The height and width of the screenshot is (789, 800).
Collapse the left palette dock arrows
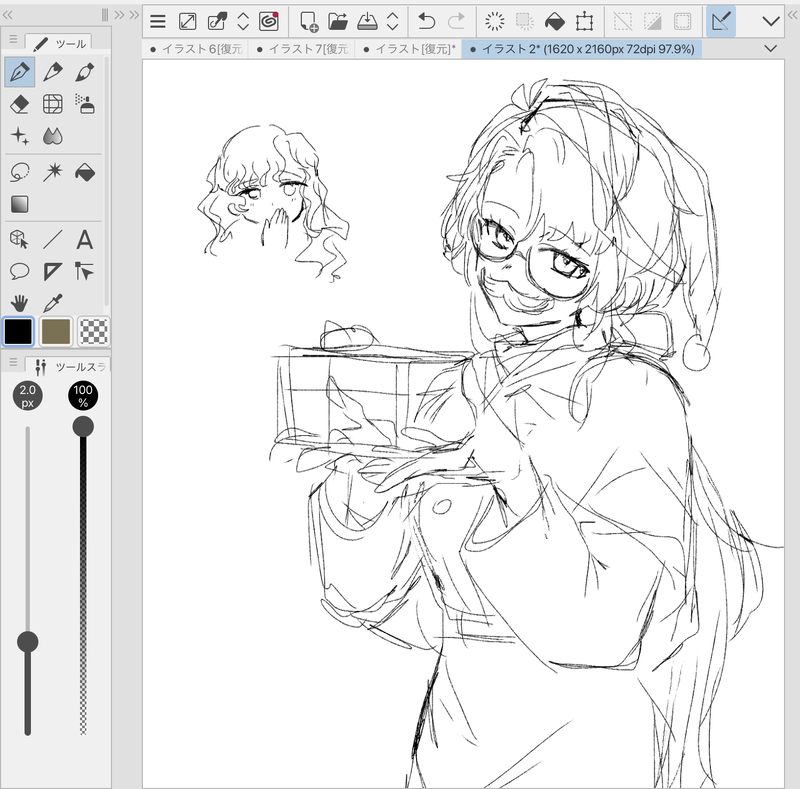pos(7,15)
